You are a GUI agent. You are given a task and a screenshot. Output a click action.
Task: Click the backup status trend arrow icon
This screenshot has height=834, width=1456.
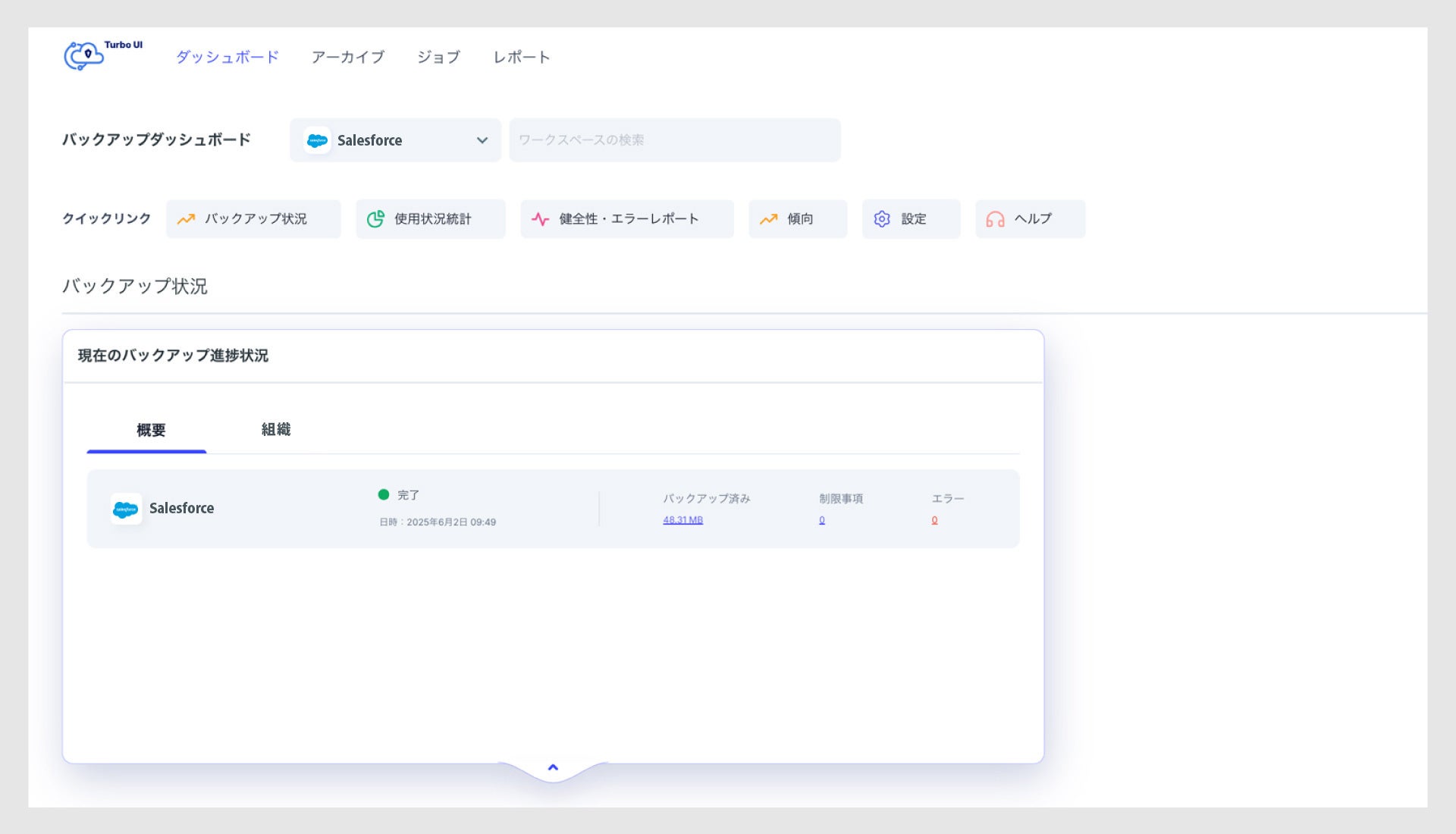point(186,219)
